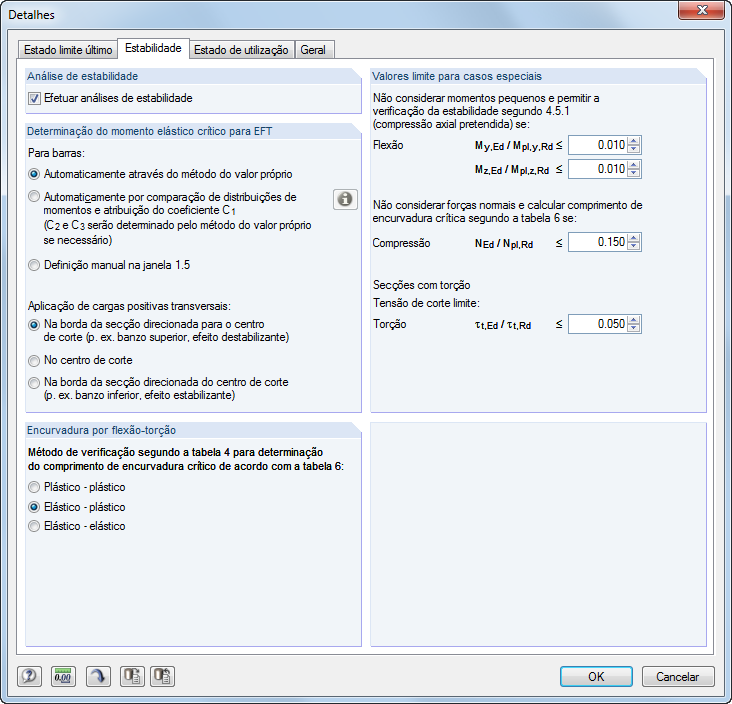Select automatic comparison of moment distributions option
Viewport: 732px width, 704px height.
[34, 197]
